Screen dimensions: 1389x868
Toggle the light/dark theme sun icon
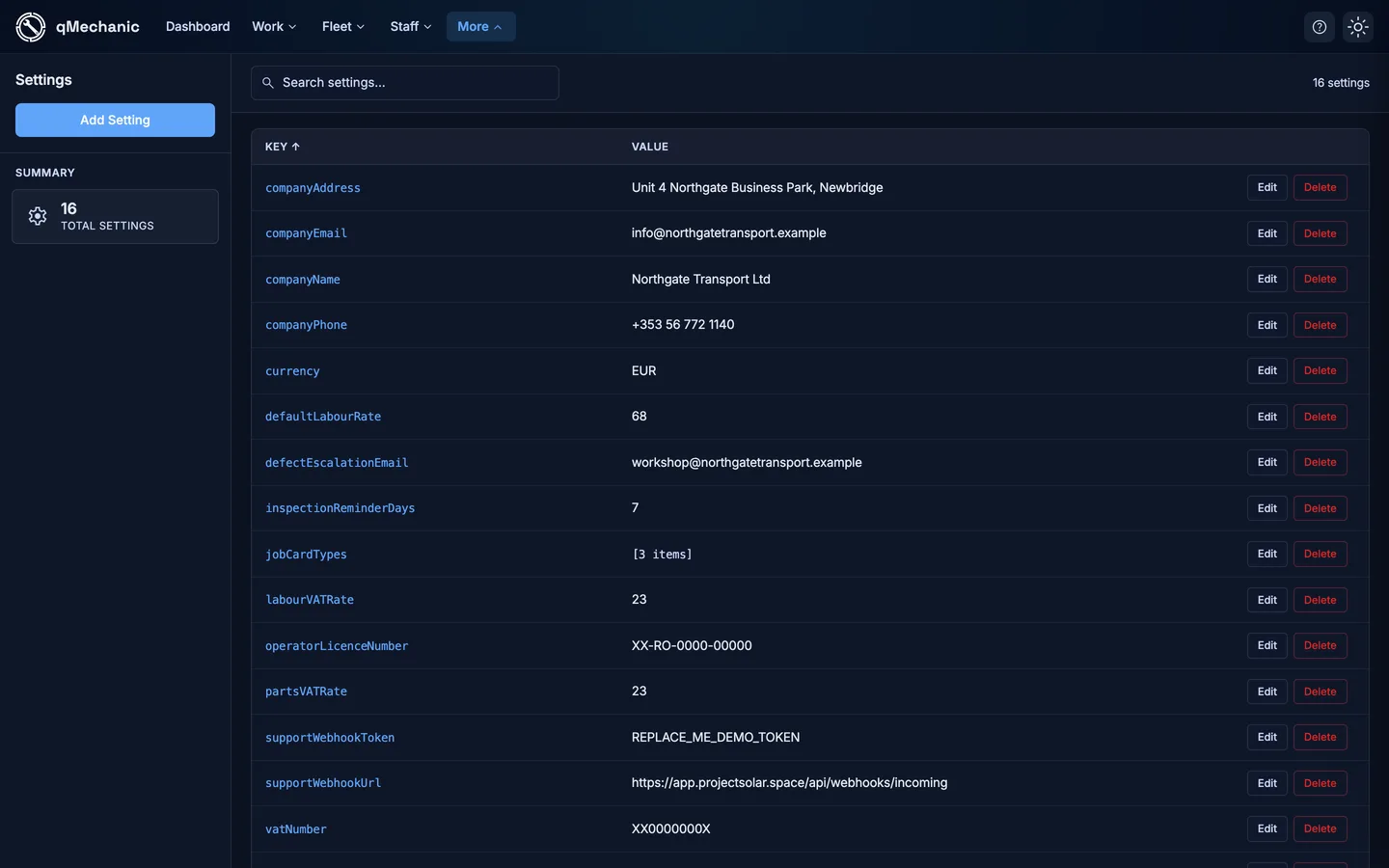[1358, 27]
